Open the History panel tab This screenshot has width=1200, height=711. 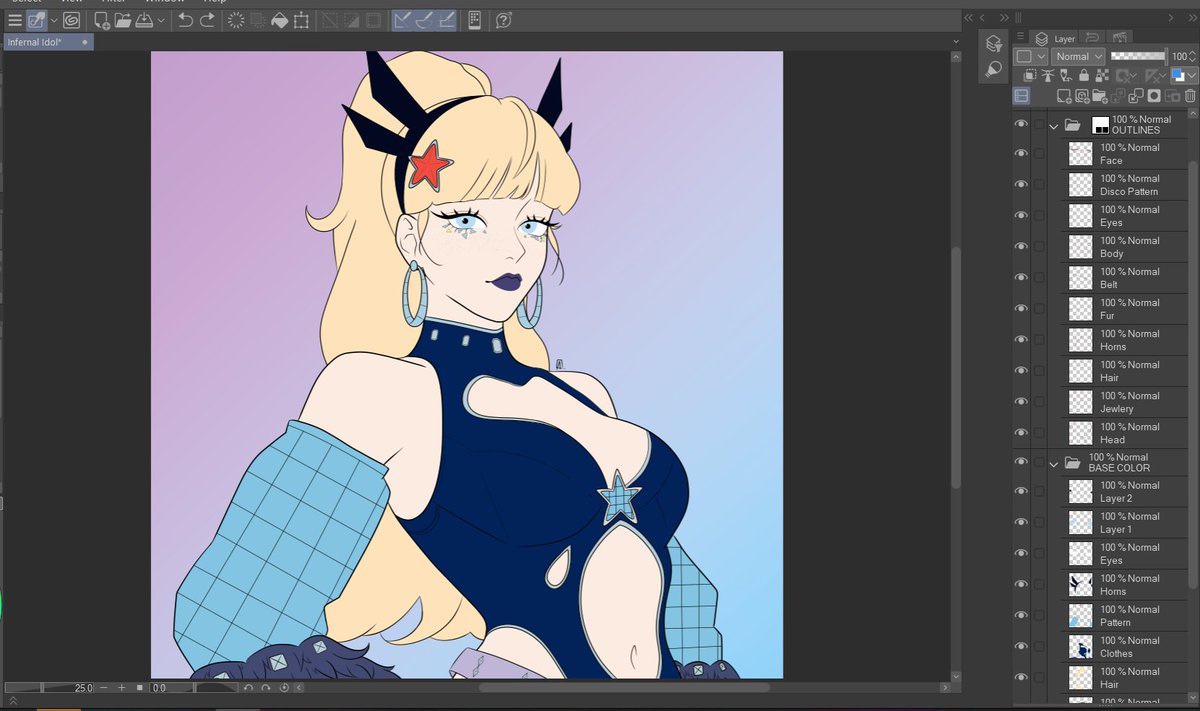click(x=1092, y=38)
